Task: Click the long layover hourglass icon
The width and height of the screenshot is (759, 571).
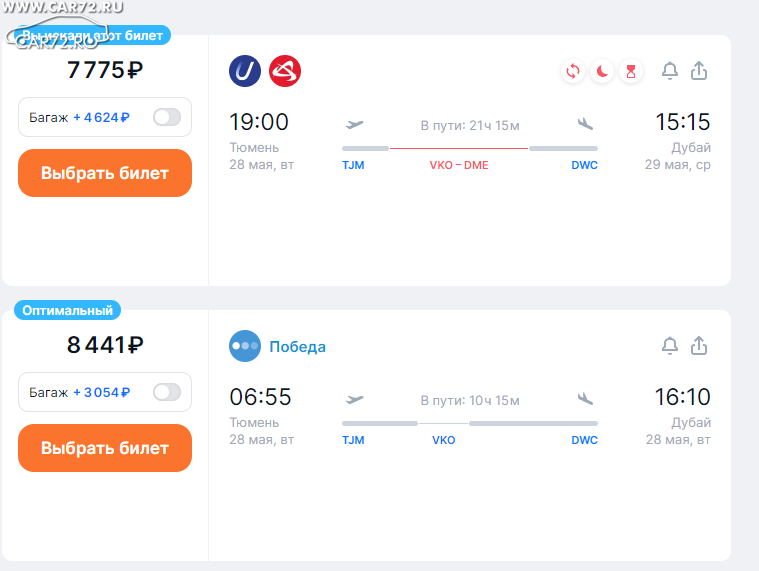Action: point(631,72)
